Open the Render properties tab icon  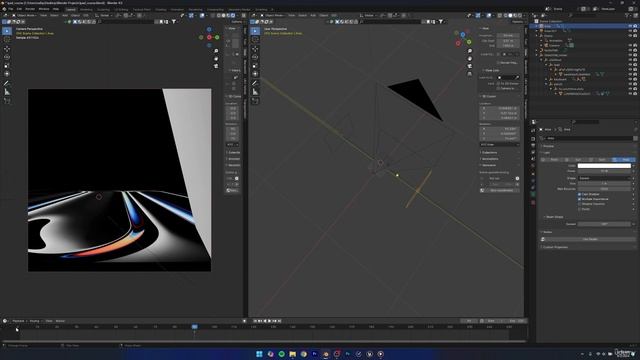533,139
